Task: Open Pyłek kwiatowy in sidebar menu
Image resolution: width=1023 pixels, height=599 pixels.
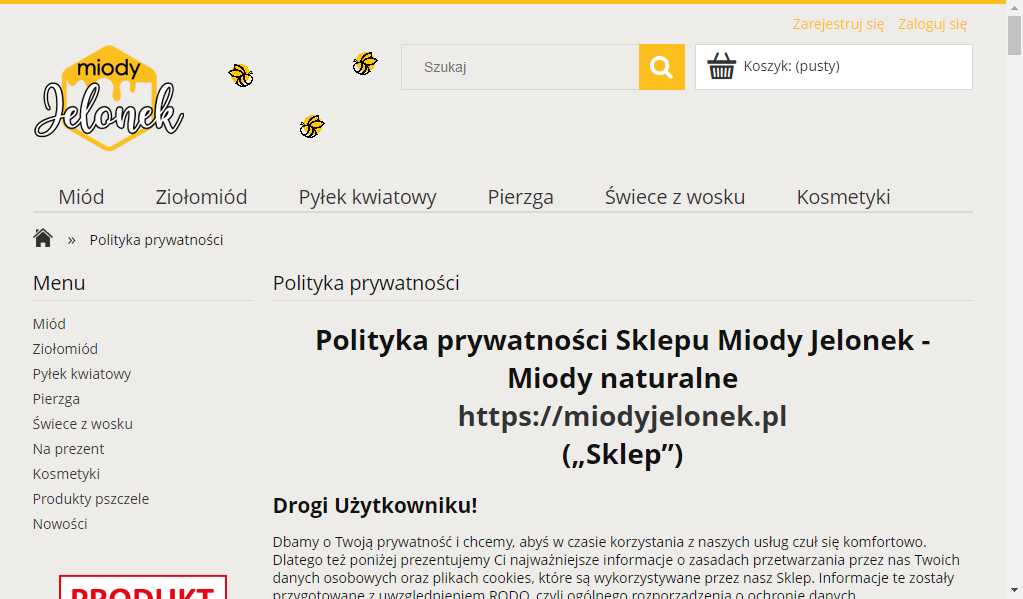Action: (82, 374)
